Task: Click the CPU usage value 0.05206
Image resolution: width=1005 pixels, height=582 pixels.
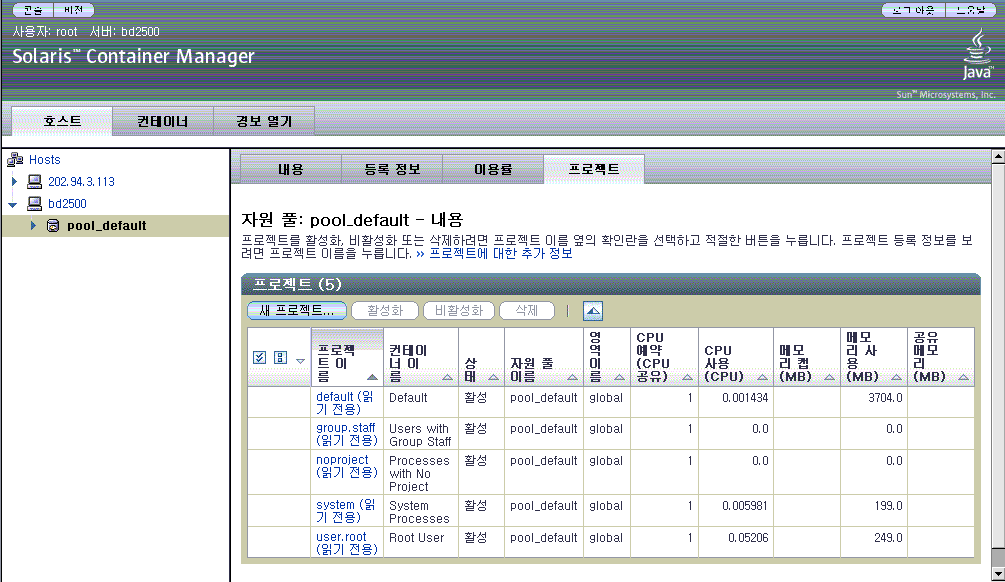Action: tap(747, 538)
